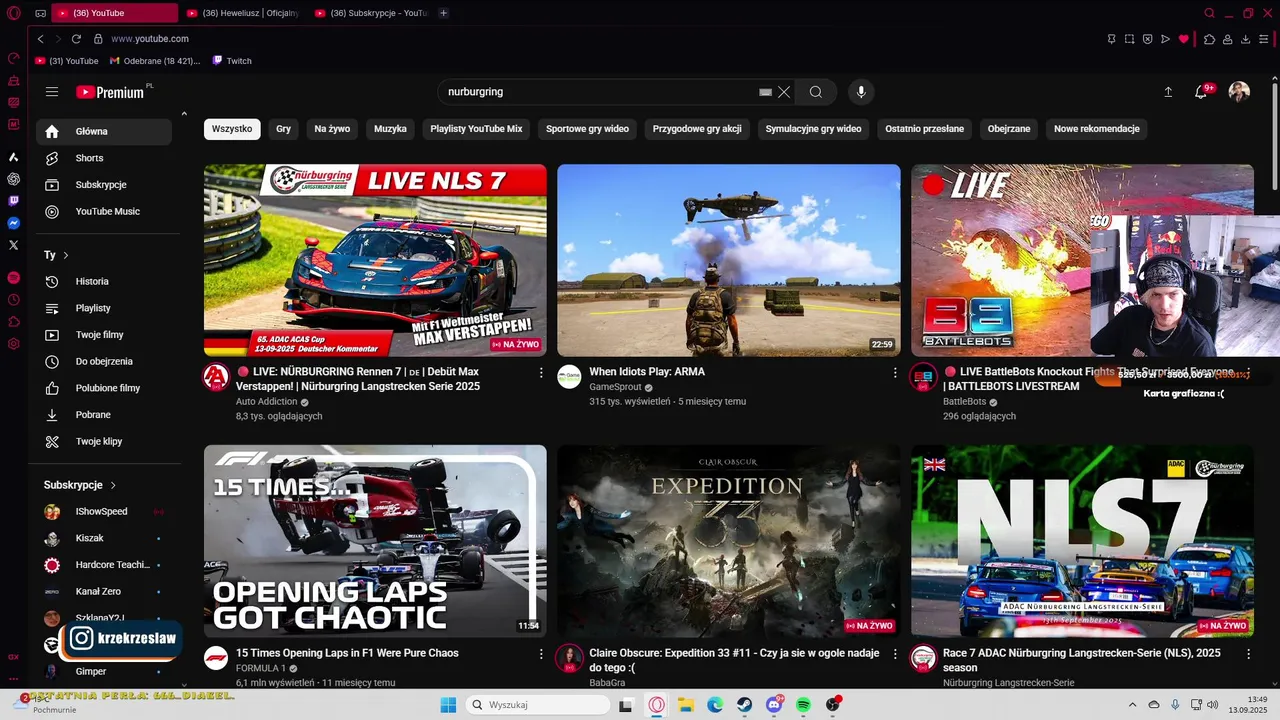1280x720 pixels.
Task: Open the on-screen keyboard icon in search
Action: [x=765, y=92]
